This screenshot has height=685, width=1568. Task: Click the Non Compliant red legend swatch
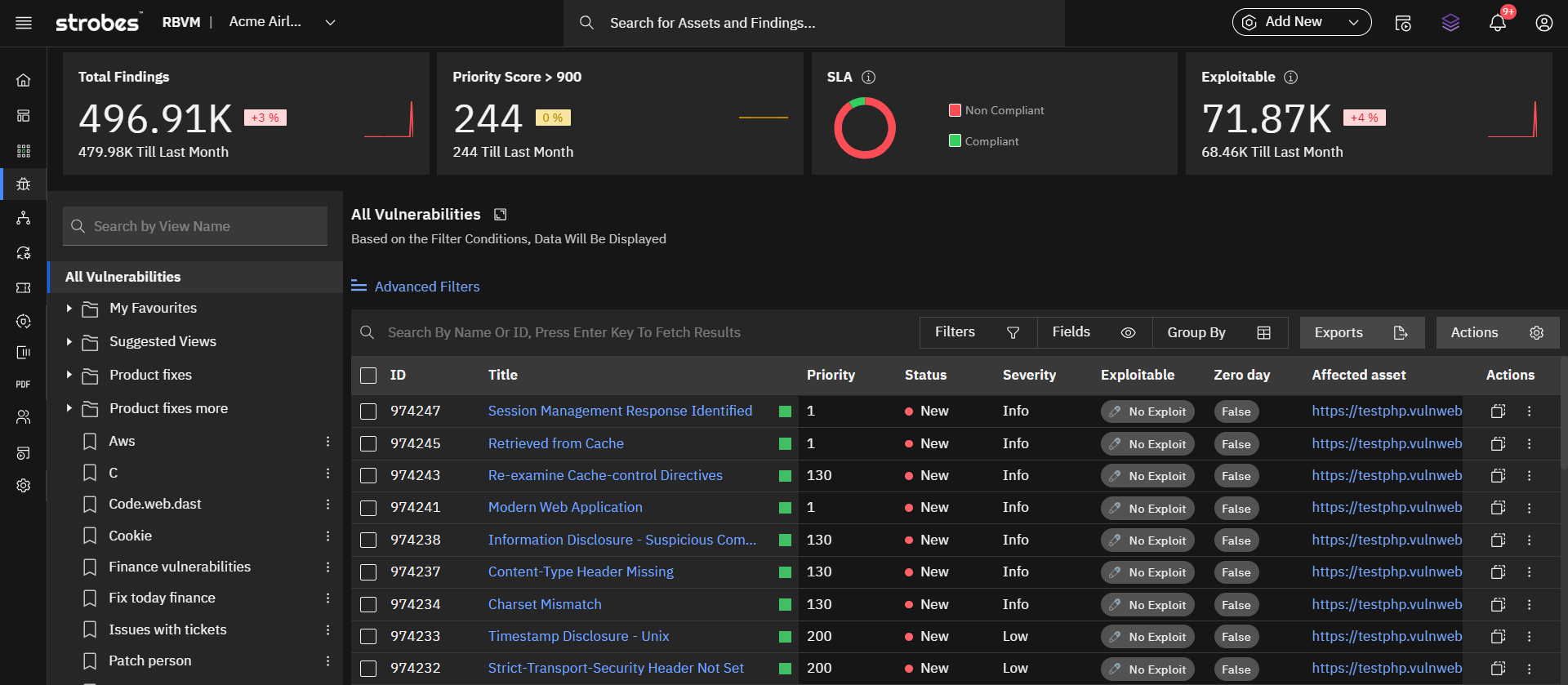[x=955, y=110]
